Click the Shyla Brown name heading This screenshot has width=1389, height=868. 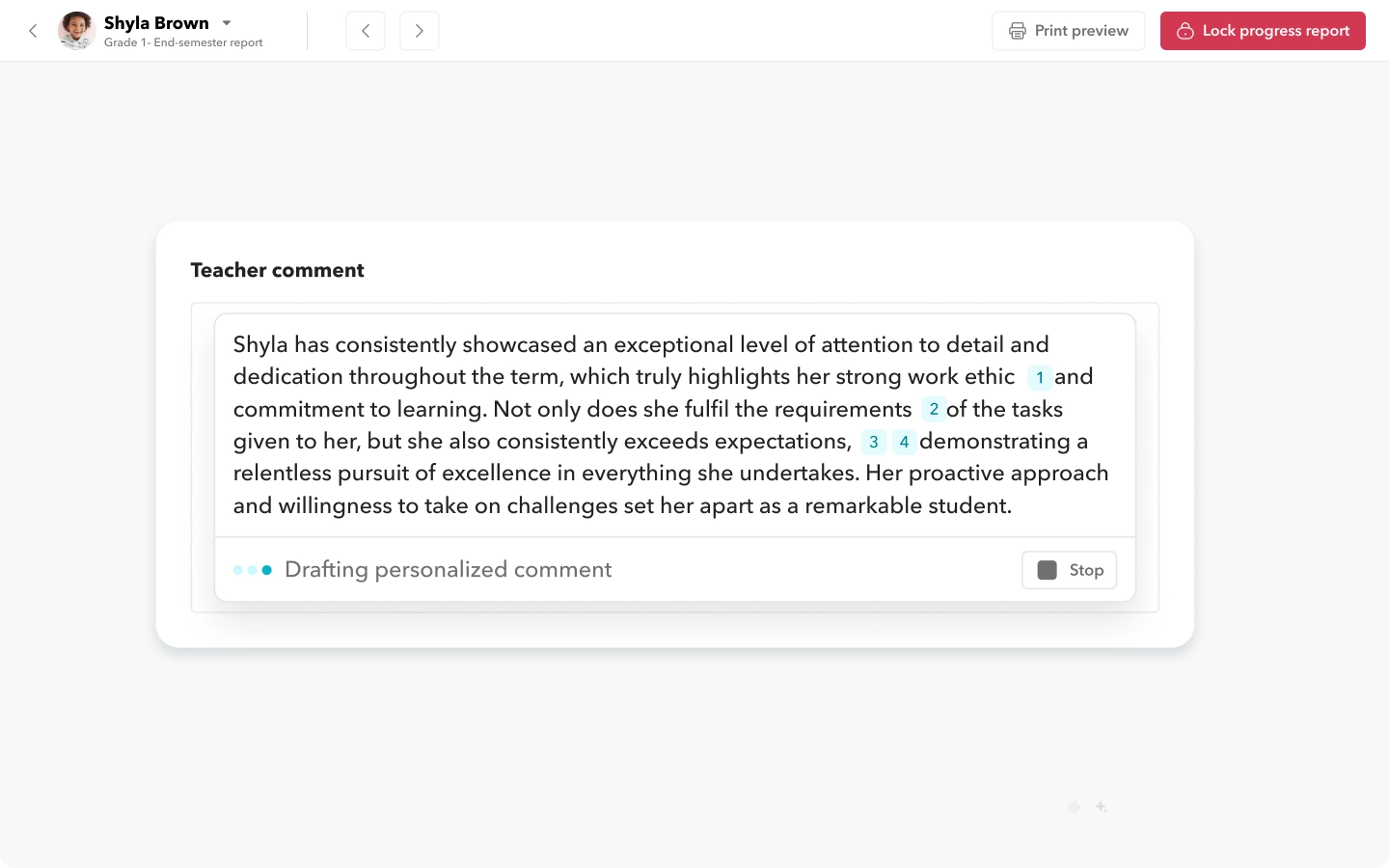[x=156, y=22]
